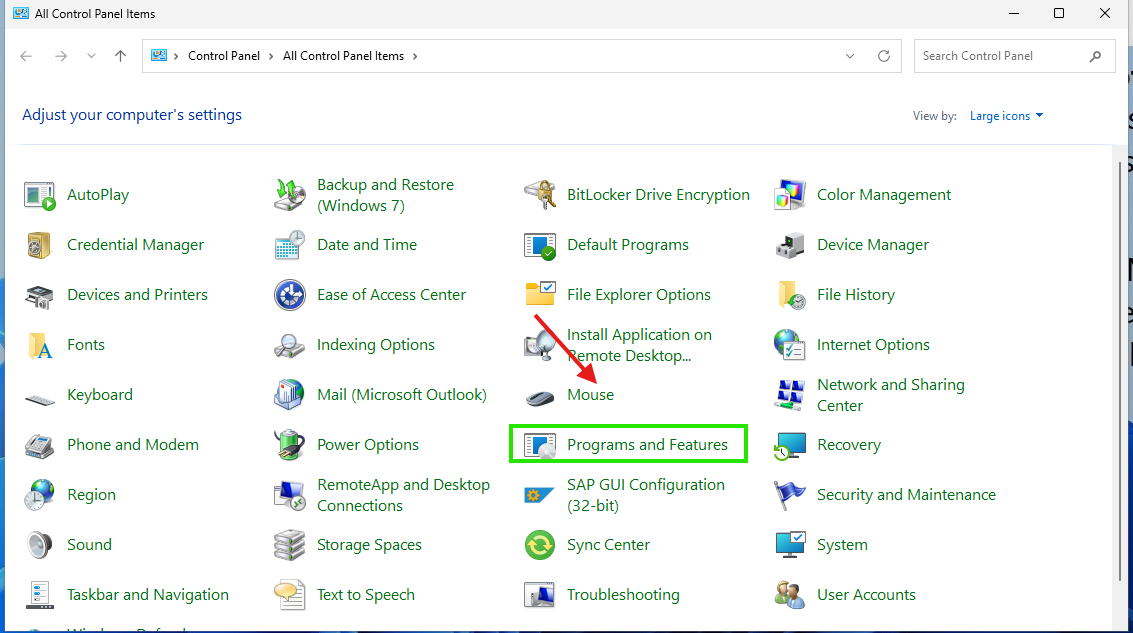The width and height of the screenshot is (1133, 633).
Task: Click the Mouse icon
Action: point(540,397)
